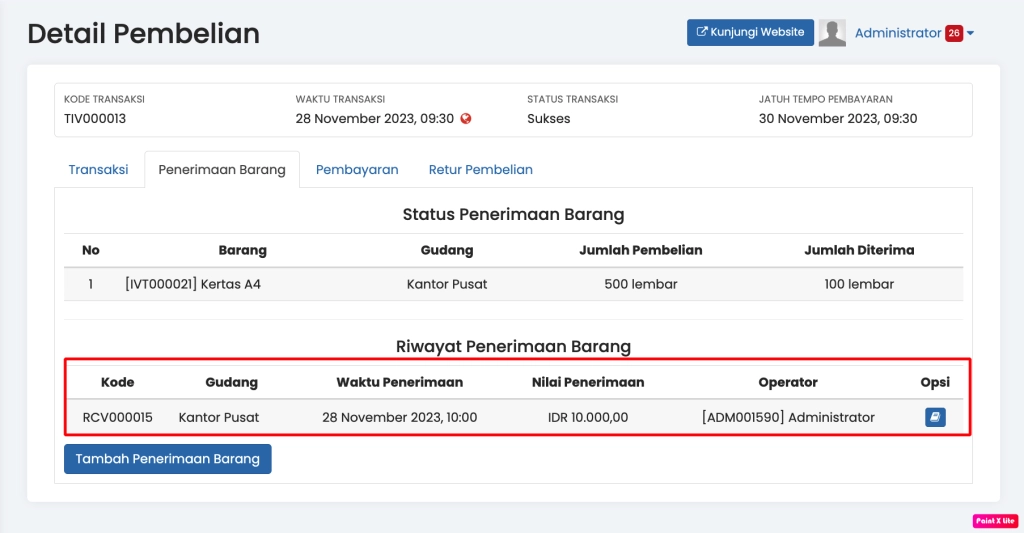Click the Paint X lite badge
This screenshot has height=533, width=1024.
click(x=994, y=521)
